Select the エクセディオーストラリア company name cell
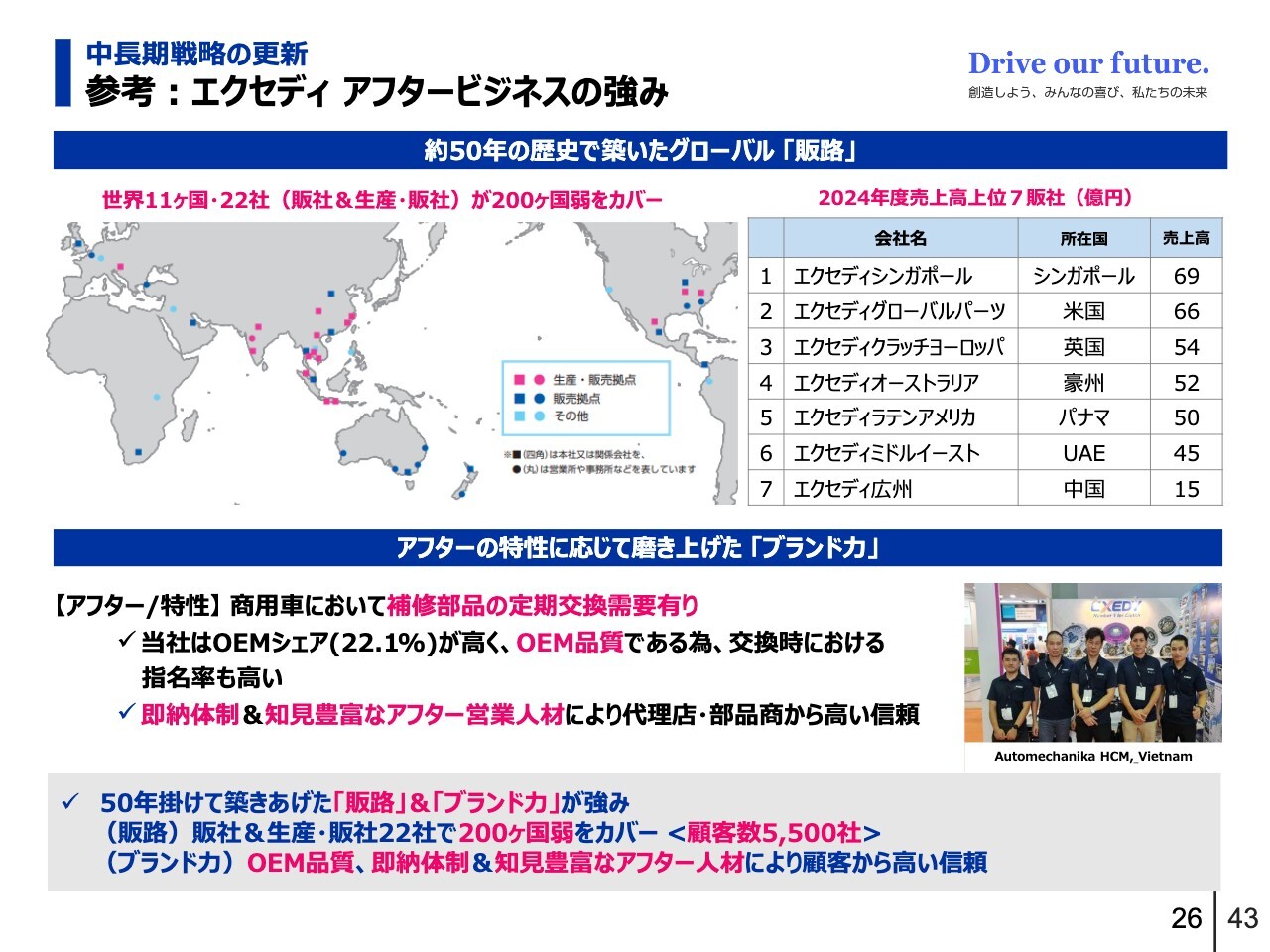Screen dimensions: 1270x952 (900, 383)
